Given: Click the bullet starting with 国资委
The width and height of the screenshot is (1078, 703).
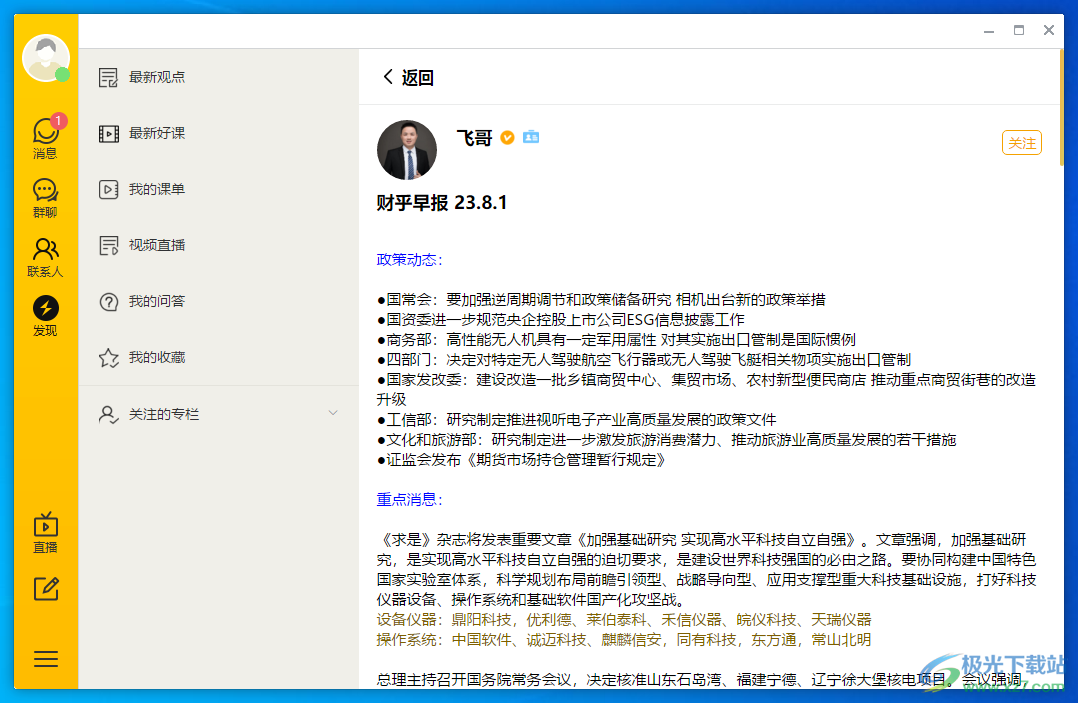Looking at the screenshot, I should point(560,320).
